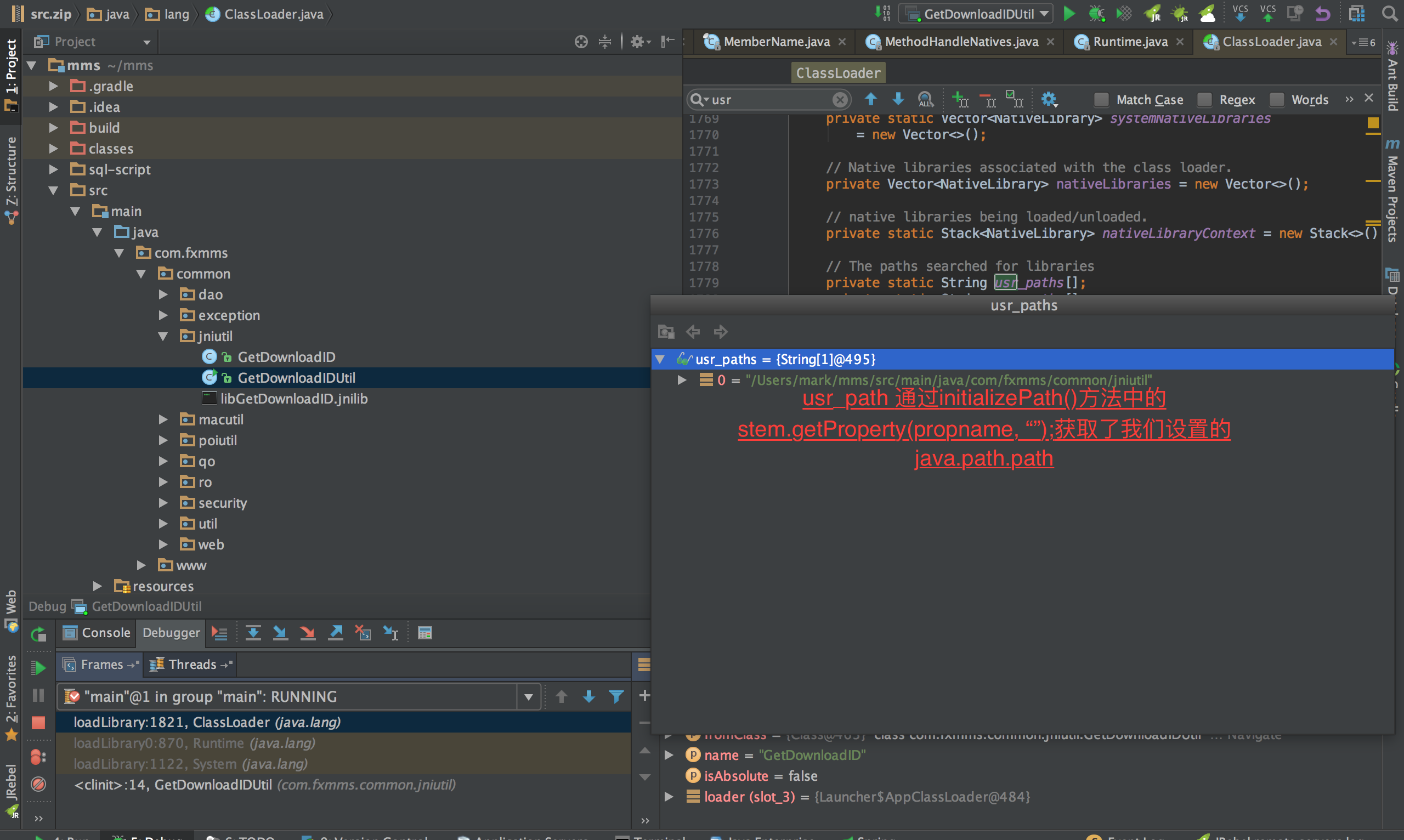
Task: Stop the debug session red square
Action: [x=38, y=723]
